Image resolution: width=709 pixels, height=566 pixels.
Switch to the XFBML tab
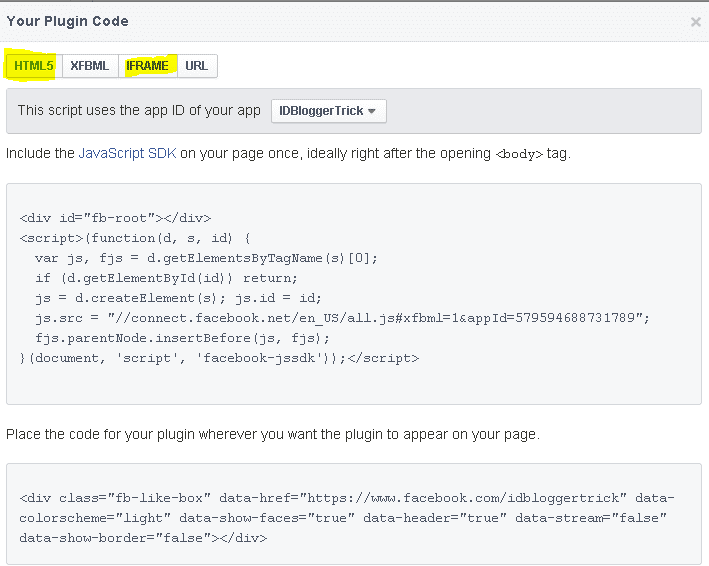90,66
